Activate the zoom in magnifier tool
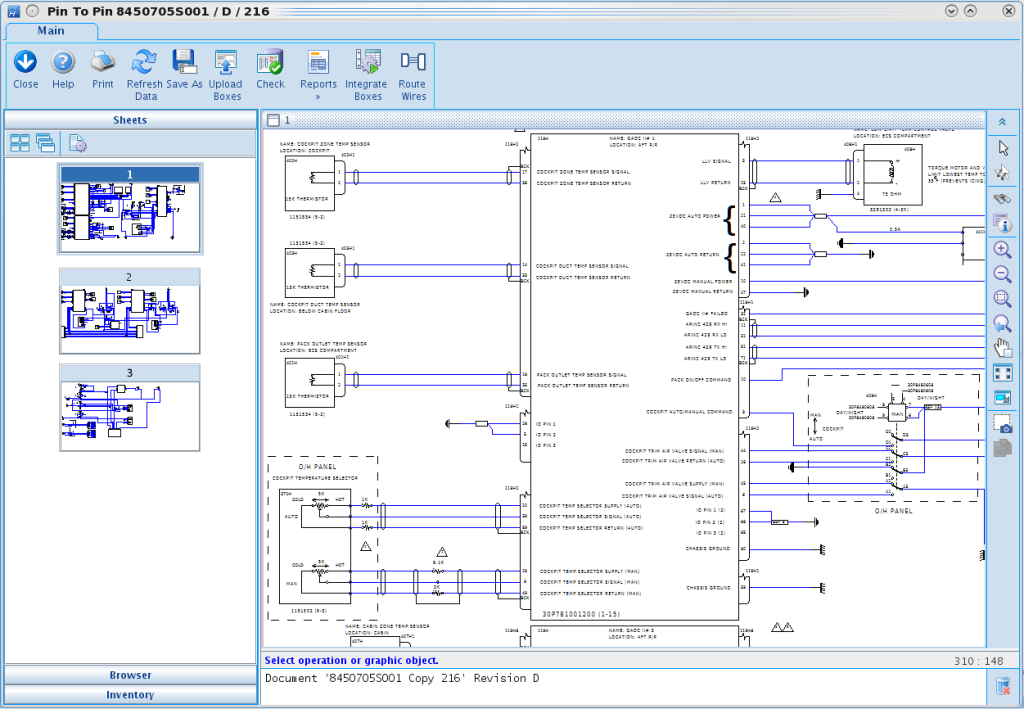The width and height of the screenshot is (1024, 709). point(1002,249)
